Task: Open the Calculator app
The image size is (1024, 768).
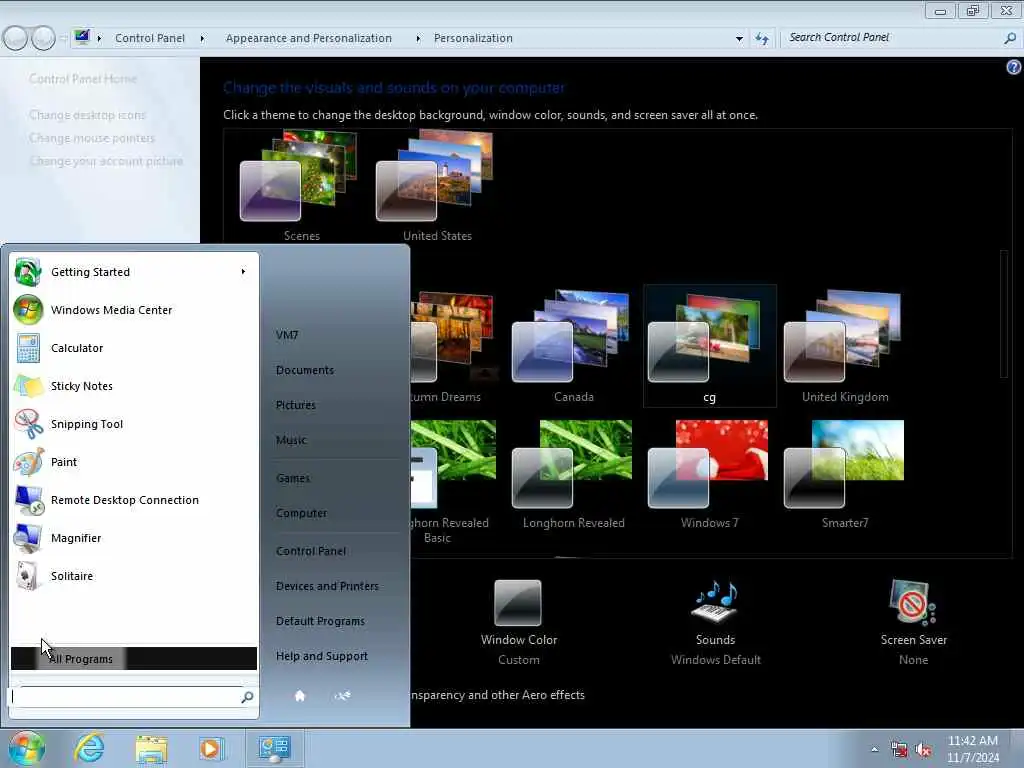Action: [x=134, y=347]
